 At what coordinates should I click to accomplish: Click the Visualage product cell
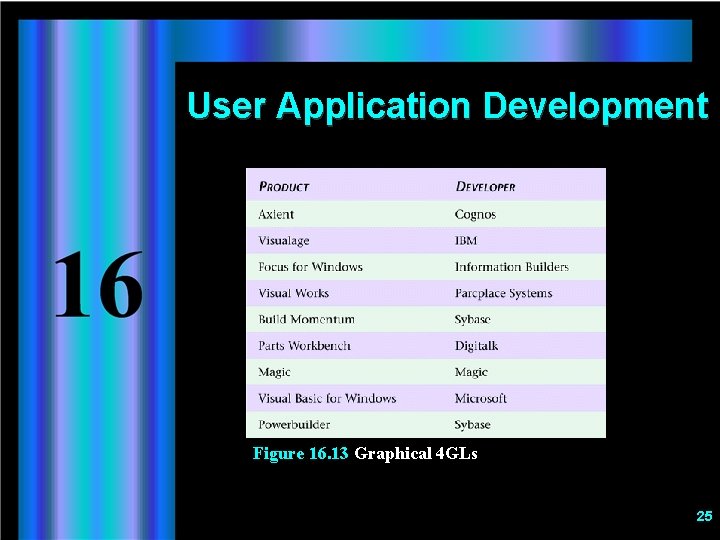click(284, 241)
